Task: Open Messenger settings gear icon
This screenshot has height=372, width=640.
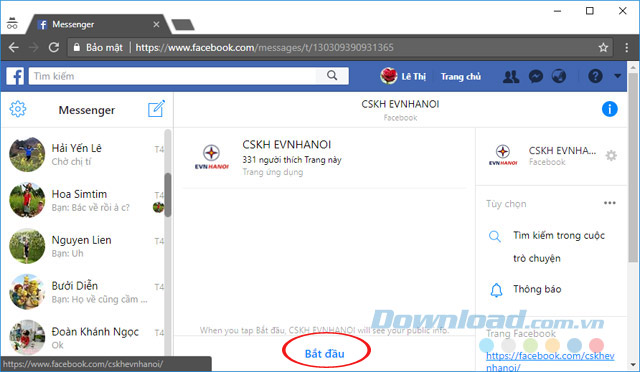Action: (18, 109)
